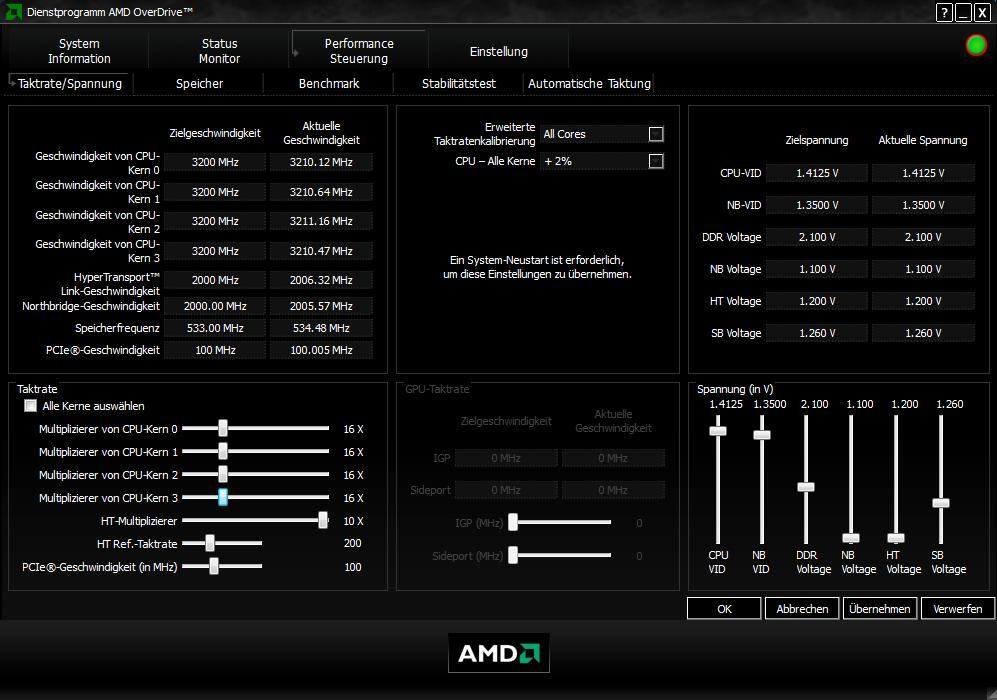Click the CPU VID voltage slider handle
The width and height of the screenshot is (997, 700).
[x=718, y=431]
